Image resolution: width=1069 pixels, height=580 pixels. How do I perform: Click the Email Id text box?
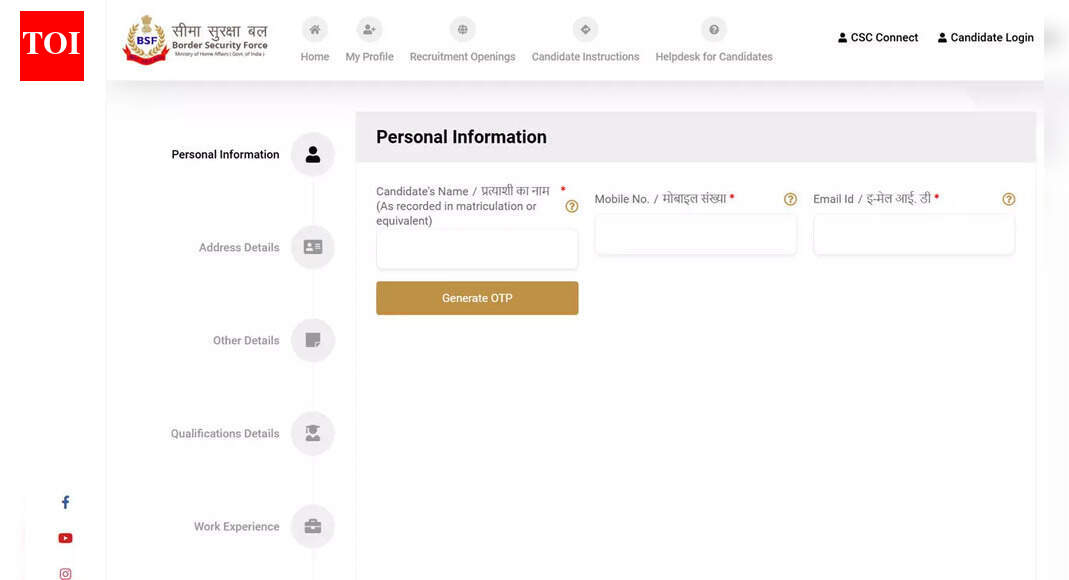click(913, 234)
